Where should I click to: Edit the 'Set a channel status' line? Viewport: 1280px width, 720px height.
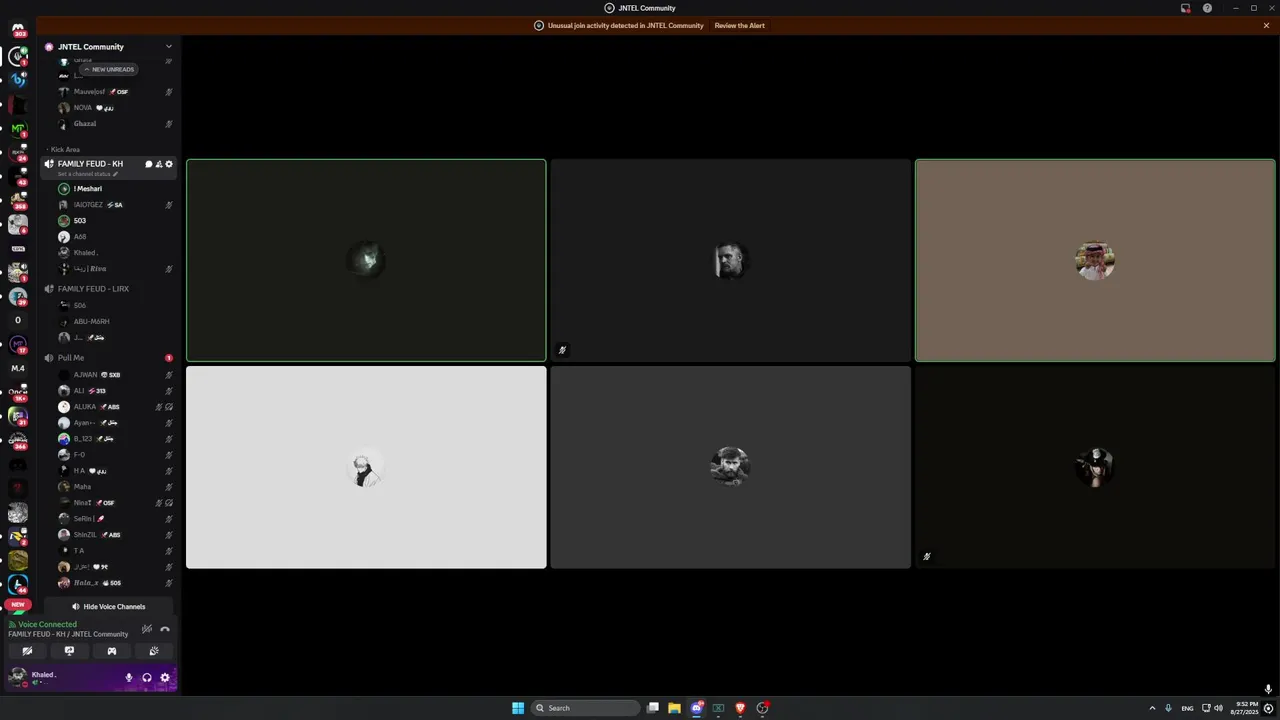tap(88, 174)
